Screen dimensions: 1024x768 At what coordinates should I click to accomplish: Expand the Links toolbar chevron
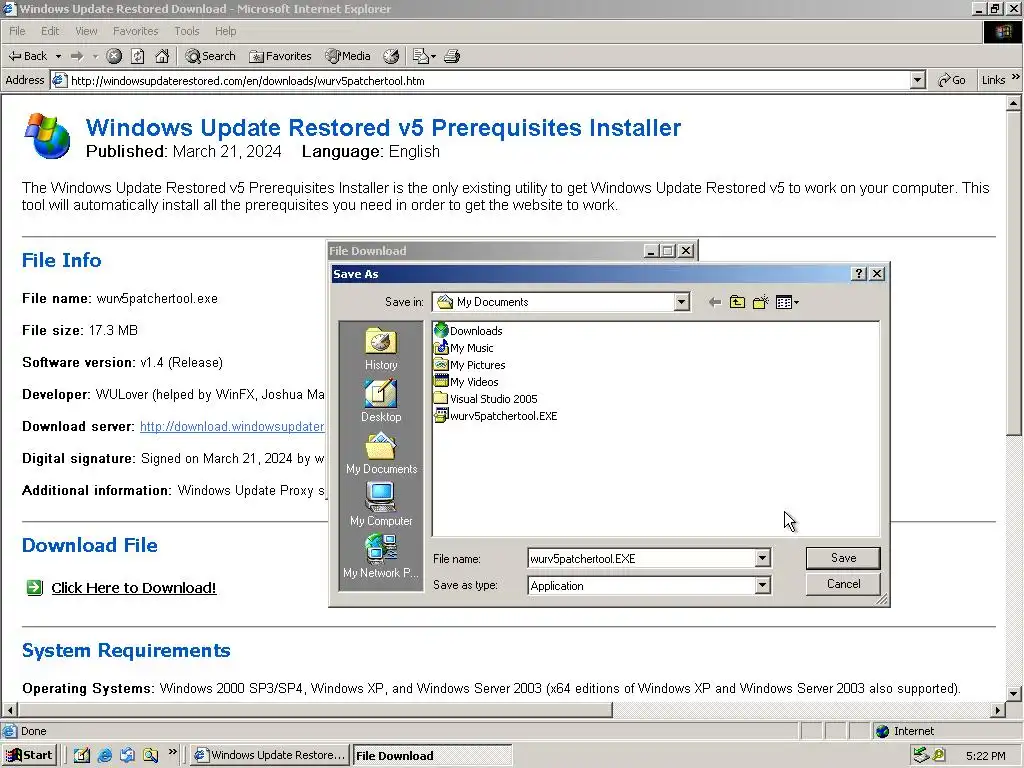[x=1016, y=78]
